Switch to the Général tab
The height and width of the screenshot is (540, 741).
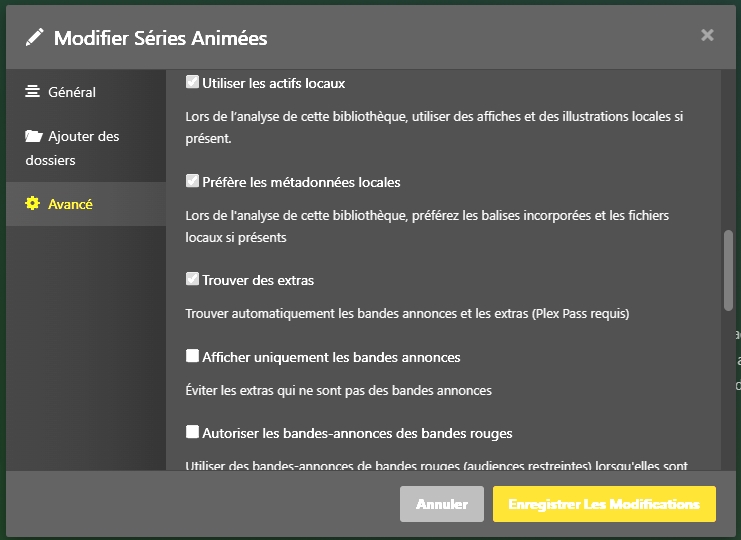tap(72, 92)
